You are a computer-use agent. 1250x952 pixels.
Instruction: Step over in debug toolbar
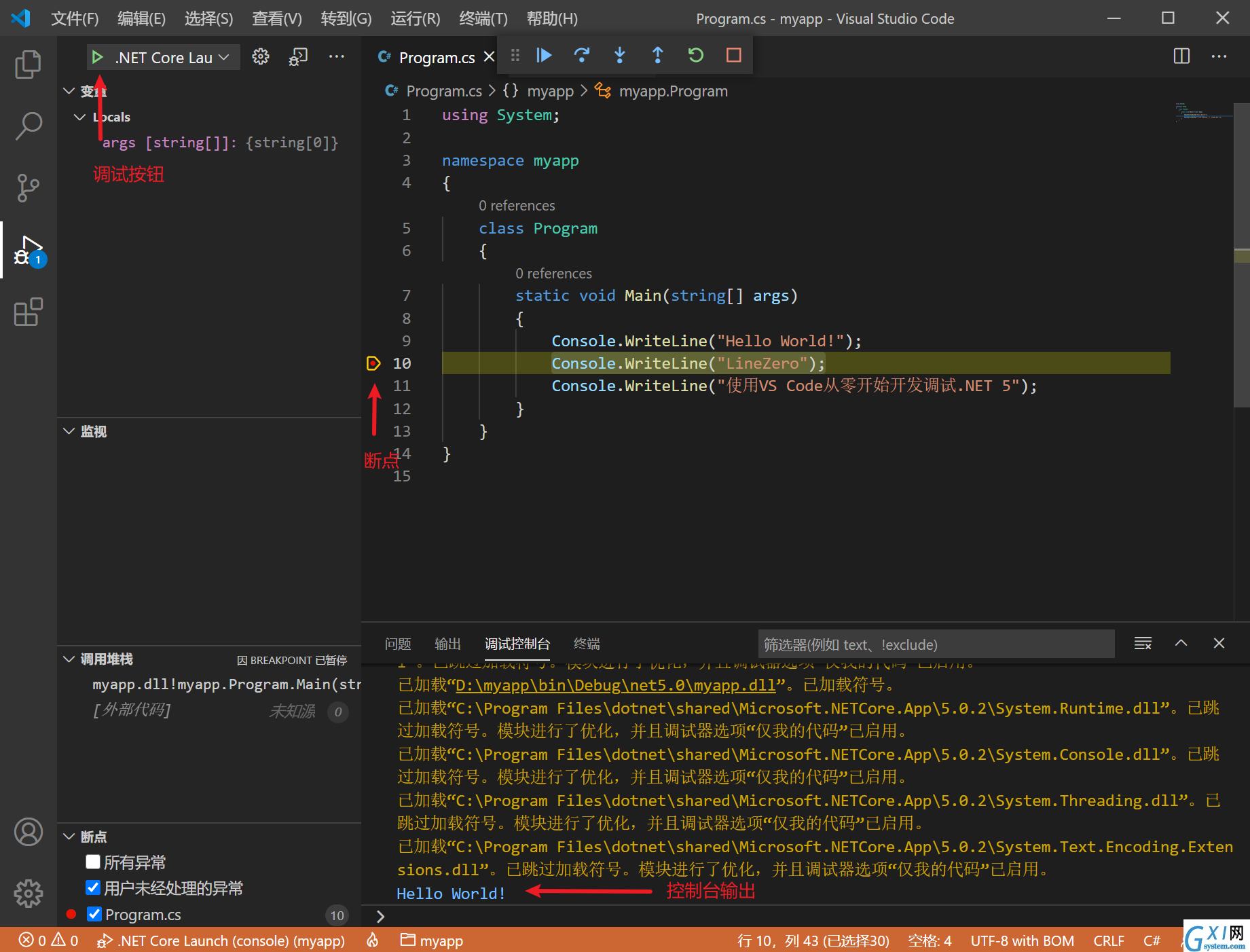[x=582, y=55]
